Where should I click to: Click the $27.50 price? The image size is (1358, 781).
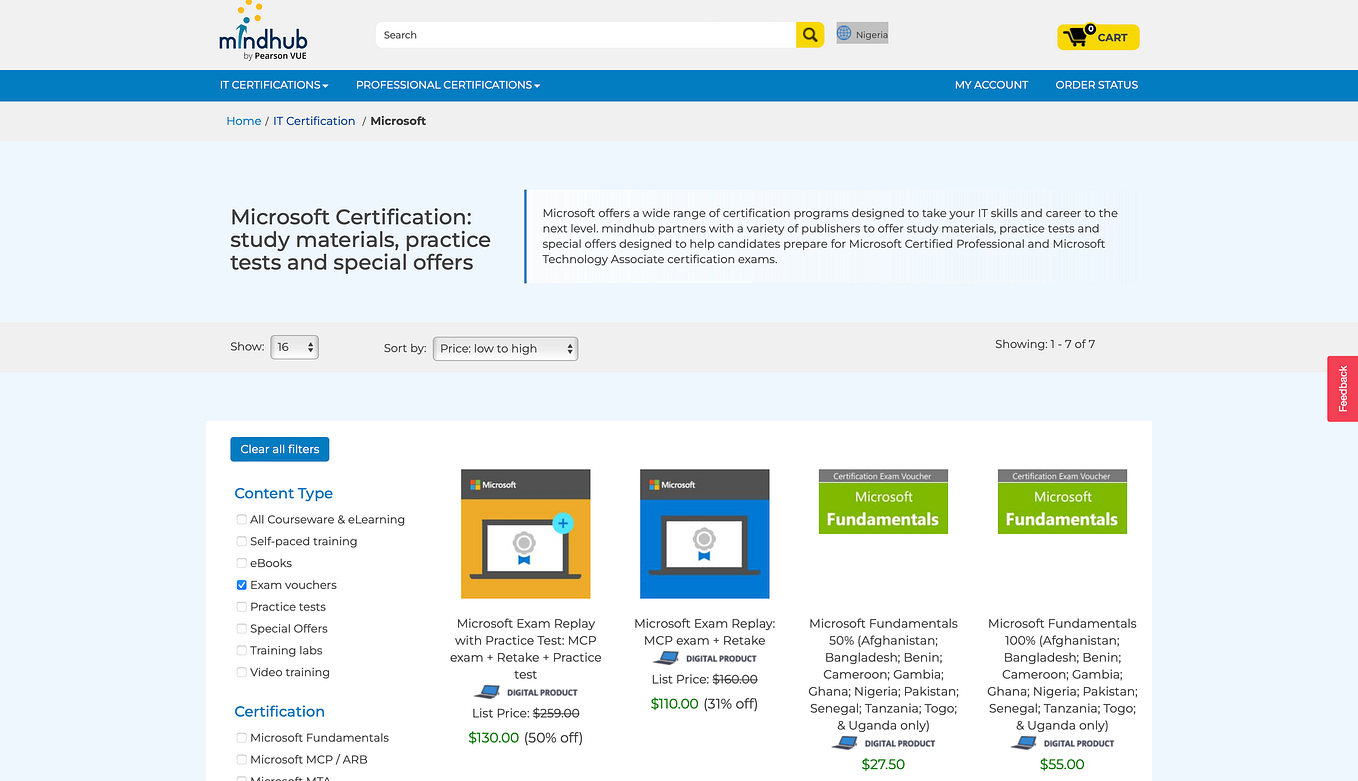pyautogui.click(x=883, y=765)
